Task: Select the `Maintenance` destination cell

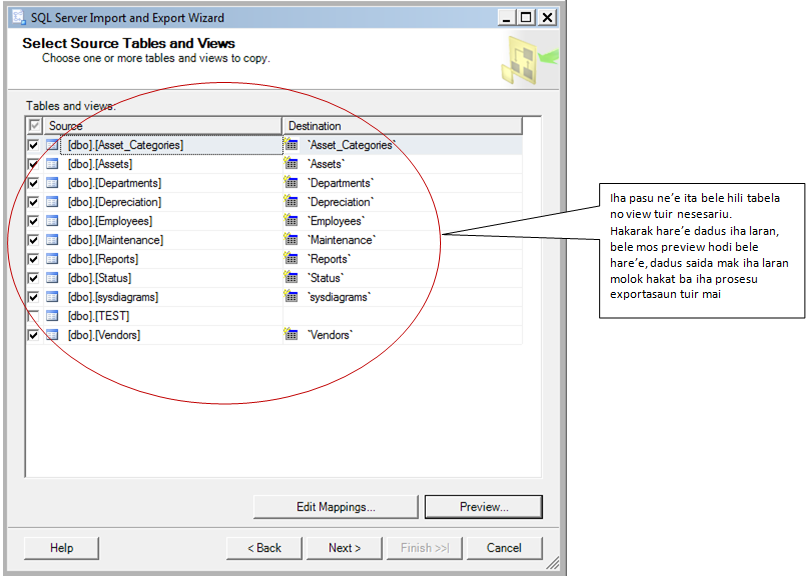Action: pos(402,240)
